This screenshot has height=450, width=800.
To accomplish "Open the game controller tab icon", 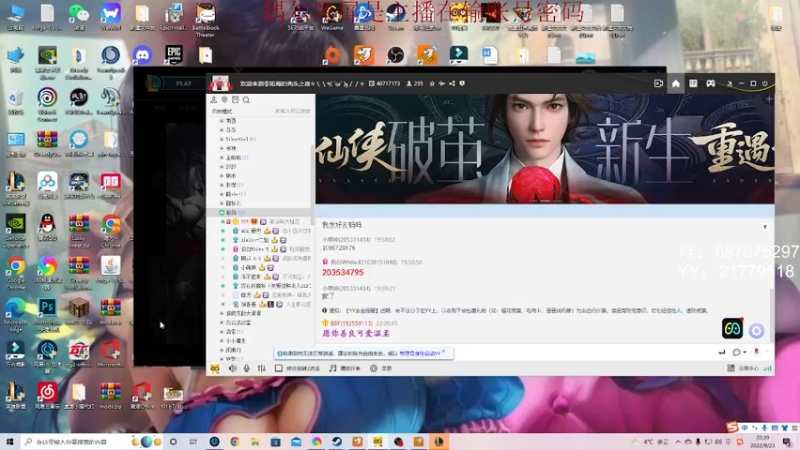I will [x=710, y=83].
